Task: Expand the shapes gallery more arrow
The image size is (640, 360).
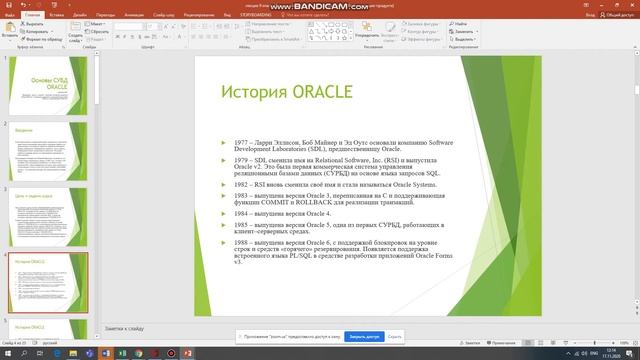Action: tap(351, 39)
